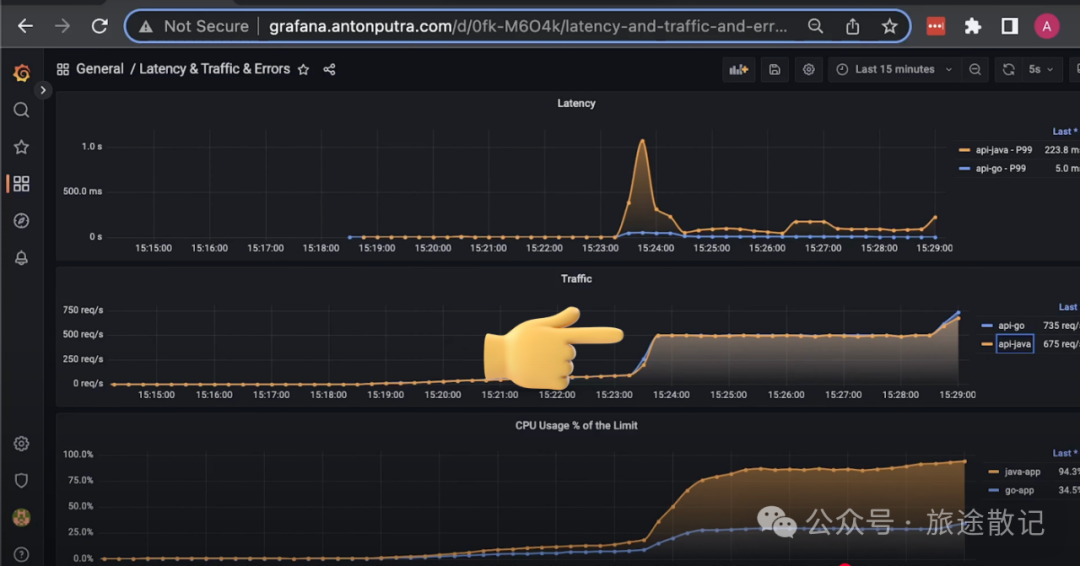The image size is (1080, 566).
Task: Open the CPU Usage % of the Limit menu
Action: click(x=577, y=426)
